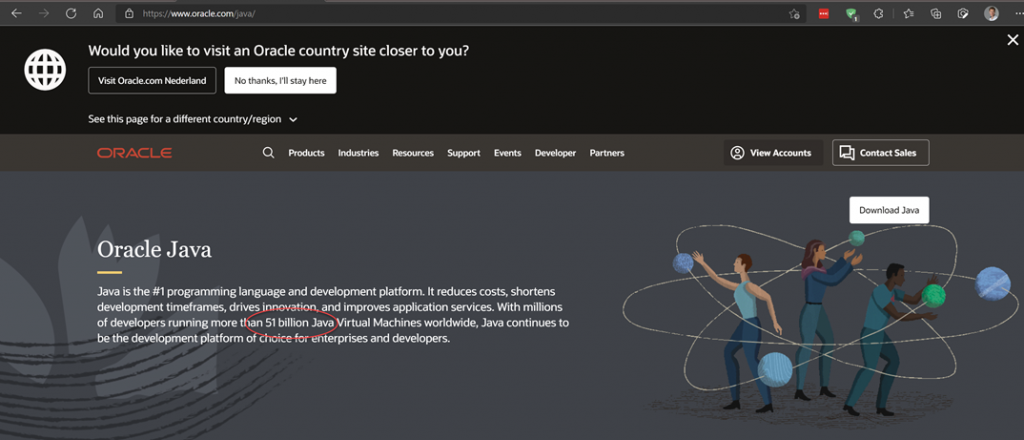Click the Oracle Java heading
1024x440 pixels.
tap(154, 249)
